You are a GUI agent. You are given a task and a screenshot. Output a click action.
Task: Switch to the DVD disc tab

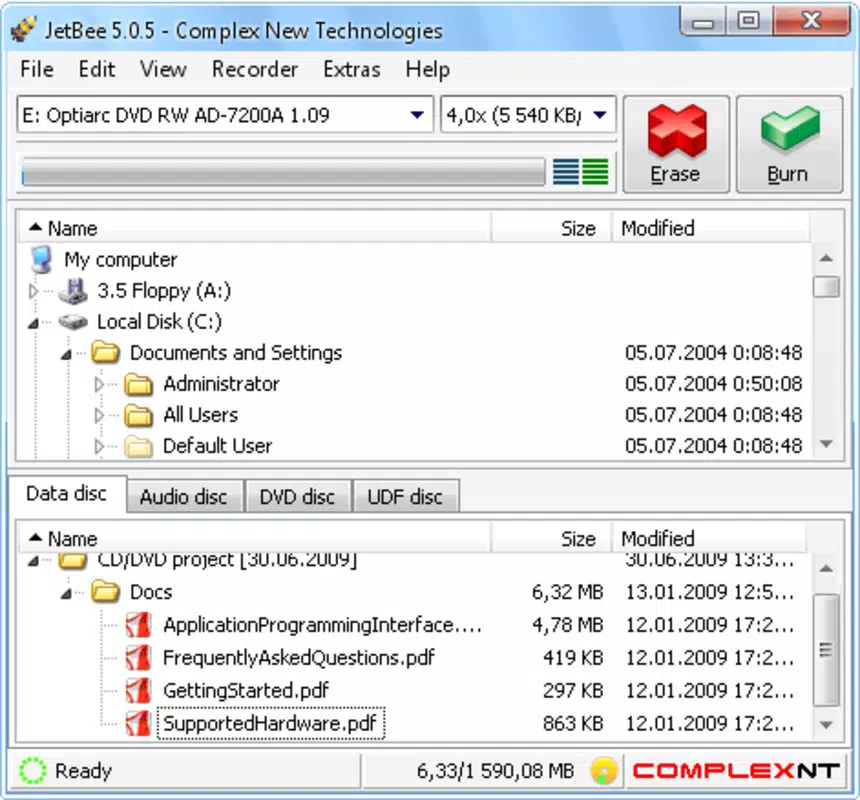point(297,497)
